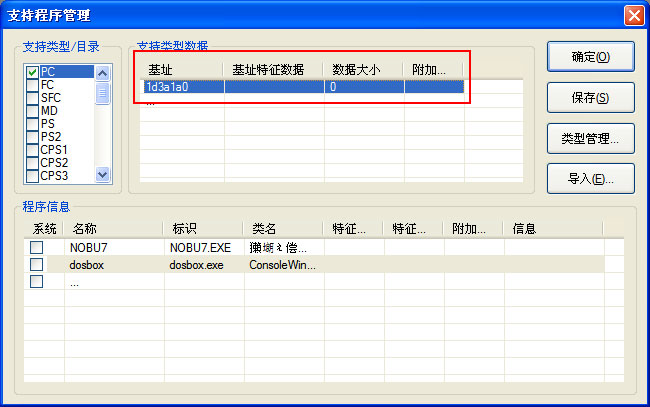Check the FC support type checkbox
The height and width of the screenshot is (407, 650).
pos(33,85)
